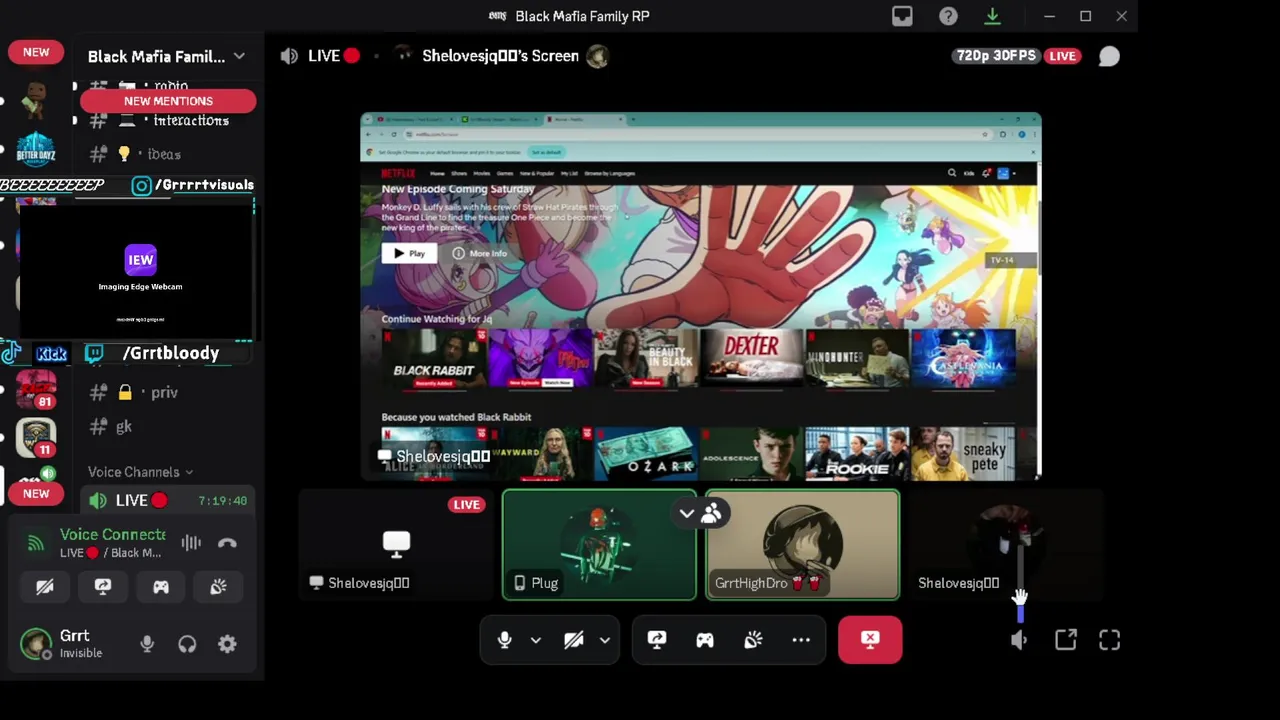Select Shelovesjq LIVE stream tile
Screen dimensions: 1280x720
[396, 545]
